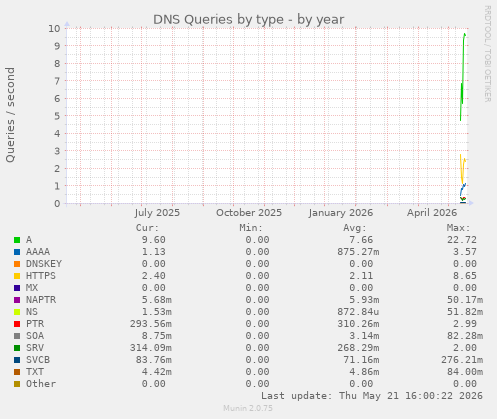Screen dimensions: 497x419
Task: Click the HTTPS current value 2.40
Action: pyautogui.click(x=154, y=276)
